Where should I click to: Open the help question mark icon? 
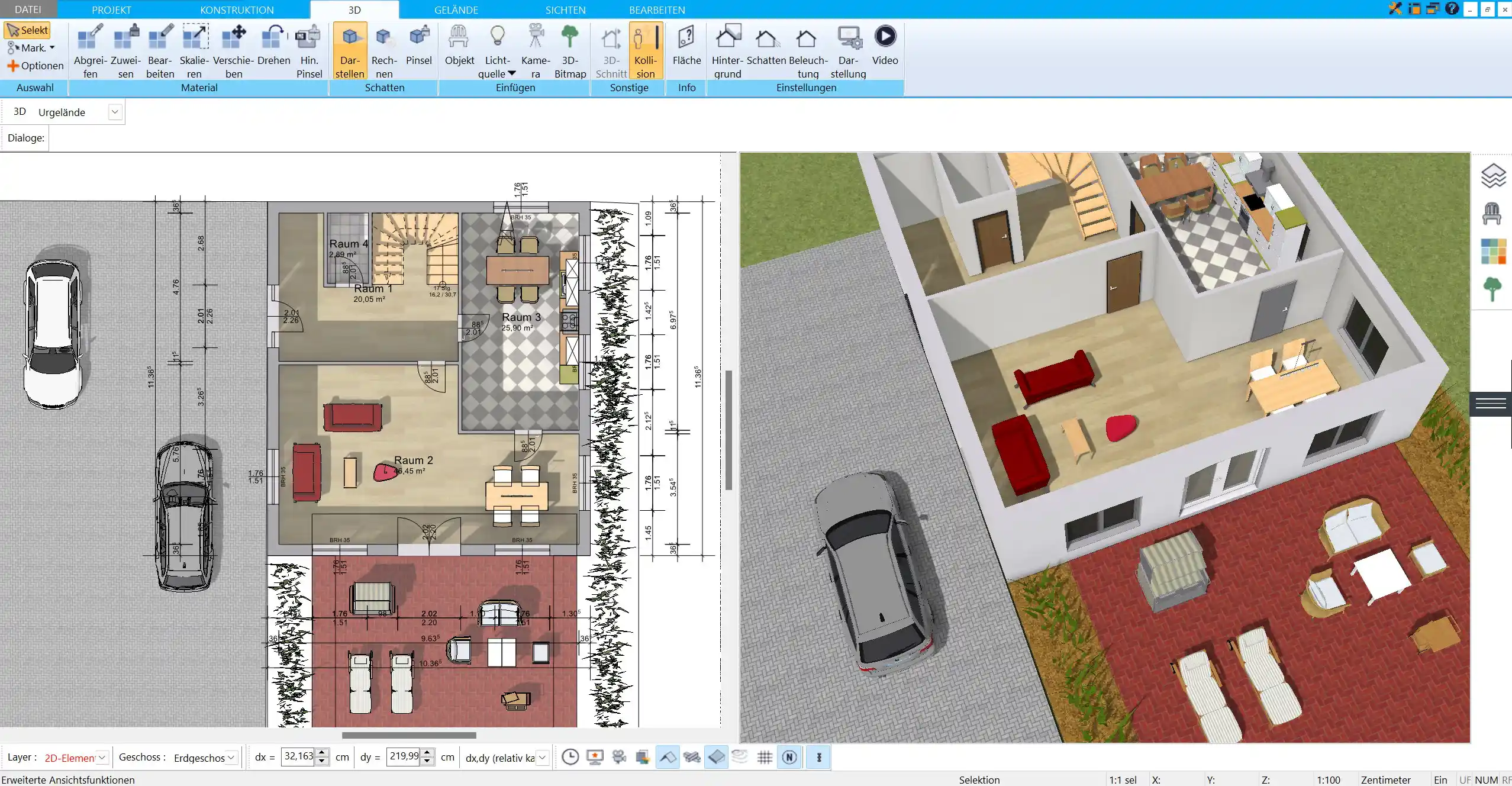[x=1451, y=9]
